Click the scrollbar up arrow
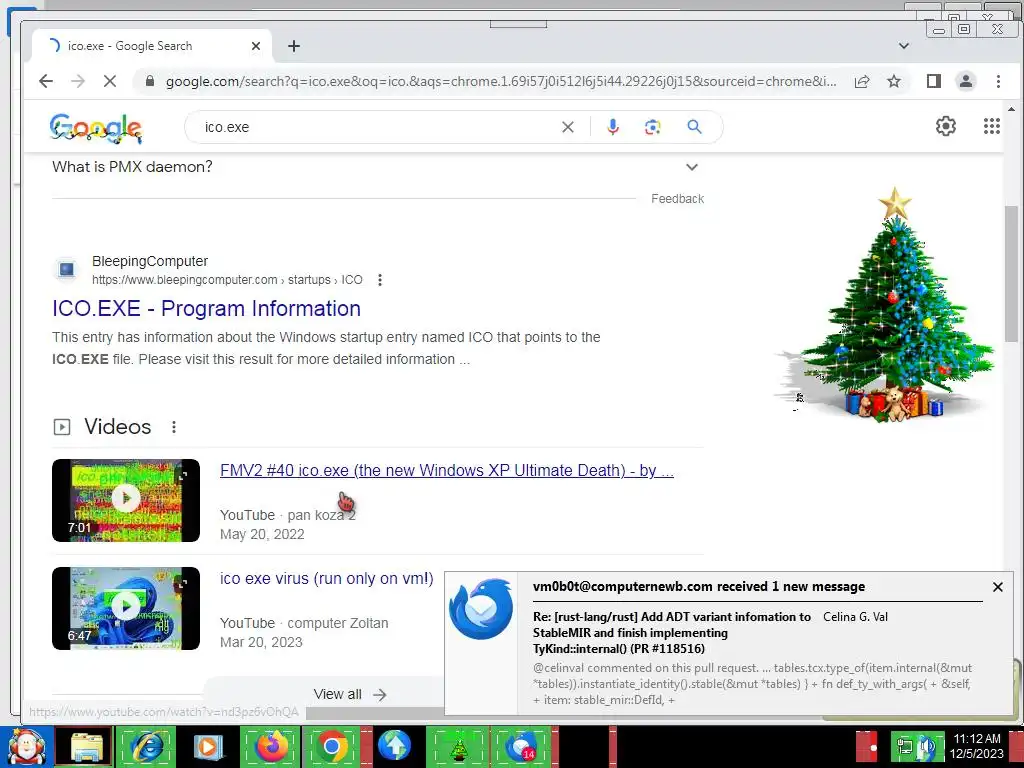The height and width of the screenshot is (768, 1024). point(1011,109)
